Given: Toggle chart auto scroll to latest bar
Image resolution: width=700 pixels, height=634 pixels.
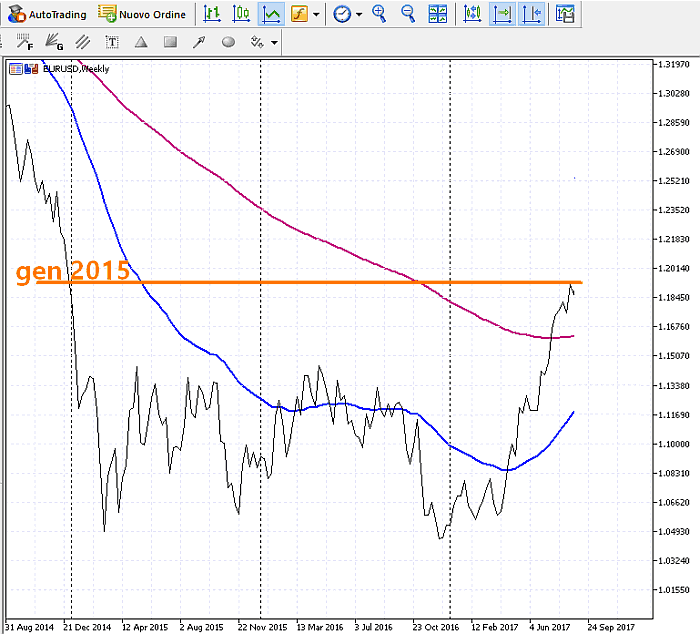Looking at the screenshot, I should point(503,14).
